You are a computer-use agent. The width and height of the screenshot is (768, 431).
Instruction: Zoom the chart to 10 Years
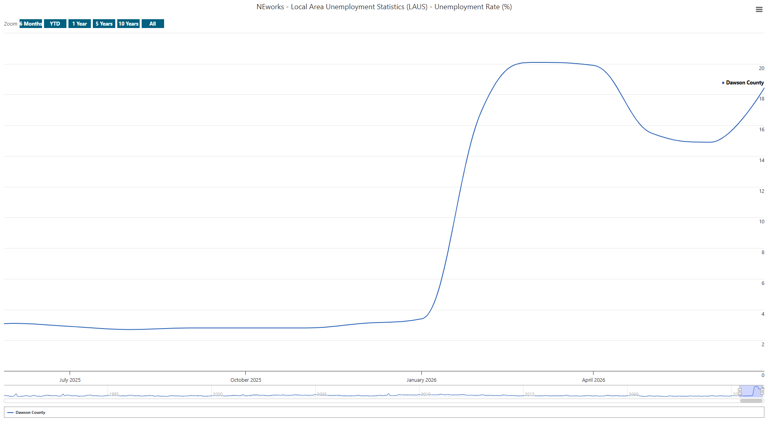(x=128, y=24)
